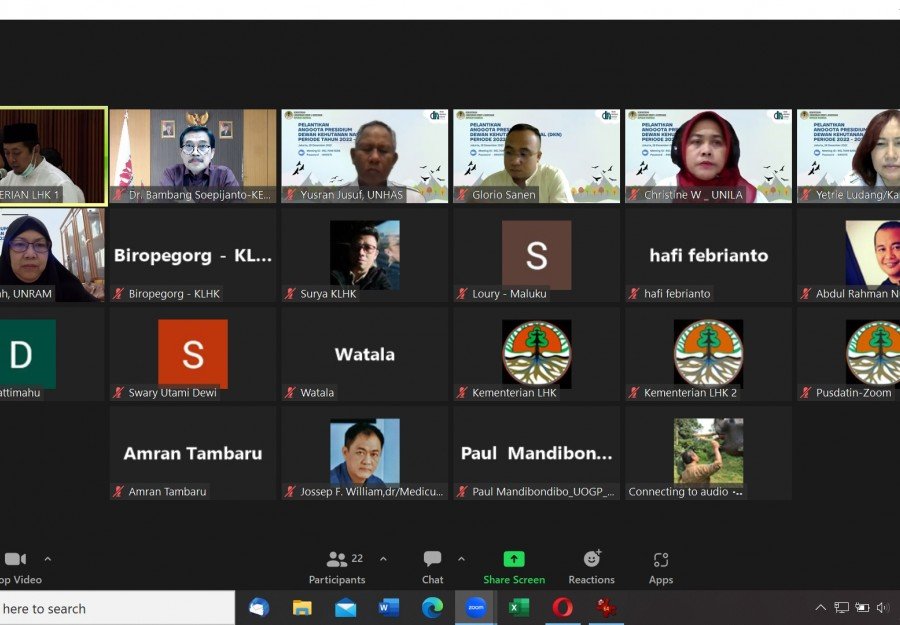Click the photo above Connecting to audio
The width and height of the screenshot is (900, 625).
point(708,452)
